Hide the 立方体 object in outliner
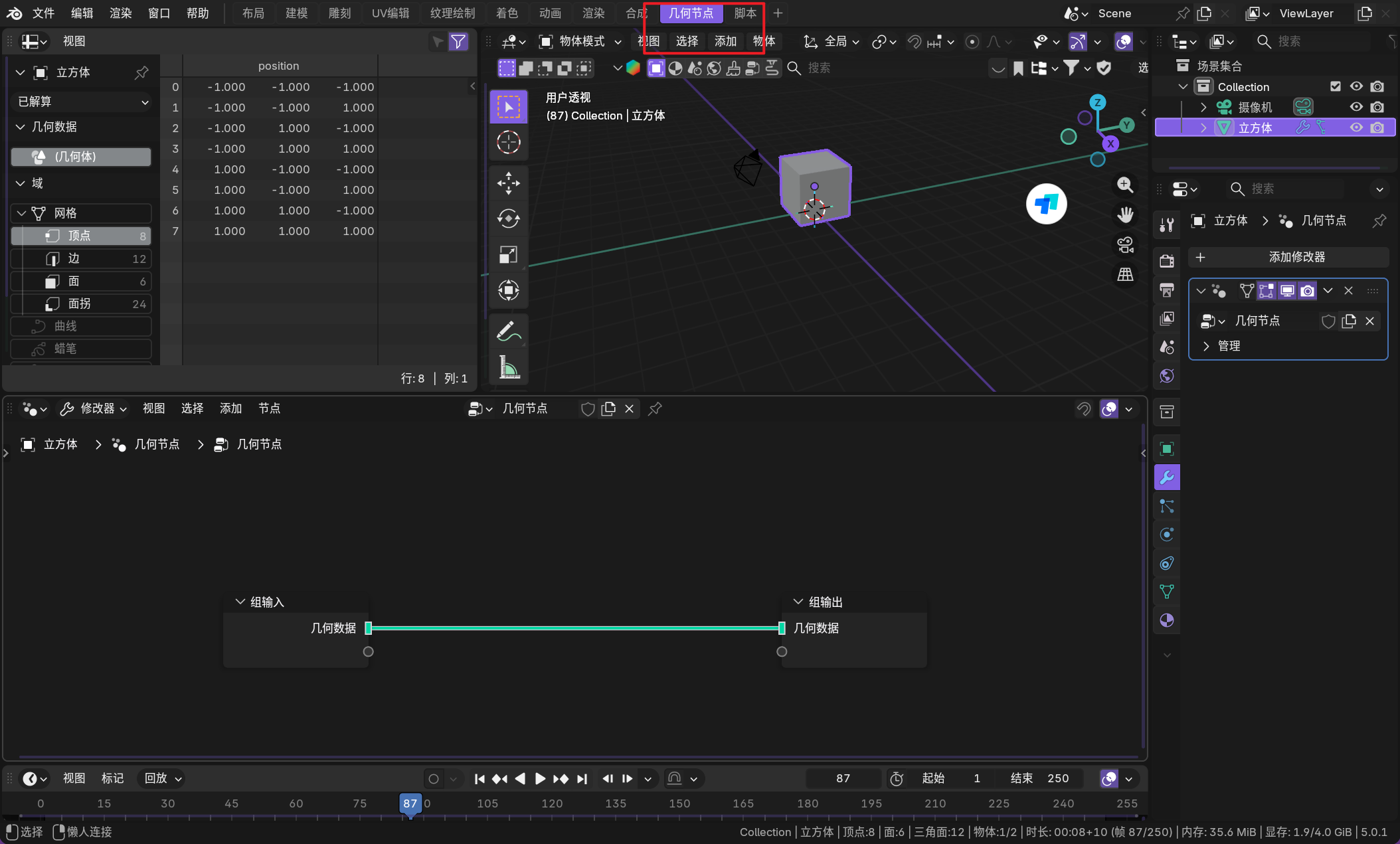The image size is (1400, 844). click(x=1356, y=127)
